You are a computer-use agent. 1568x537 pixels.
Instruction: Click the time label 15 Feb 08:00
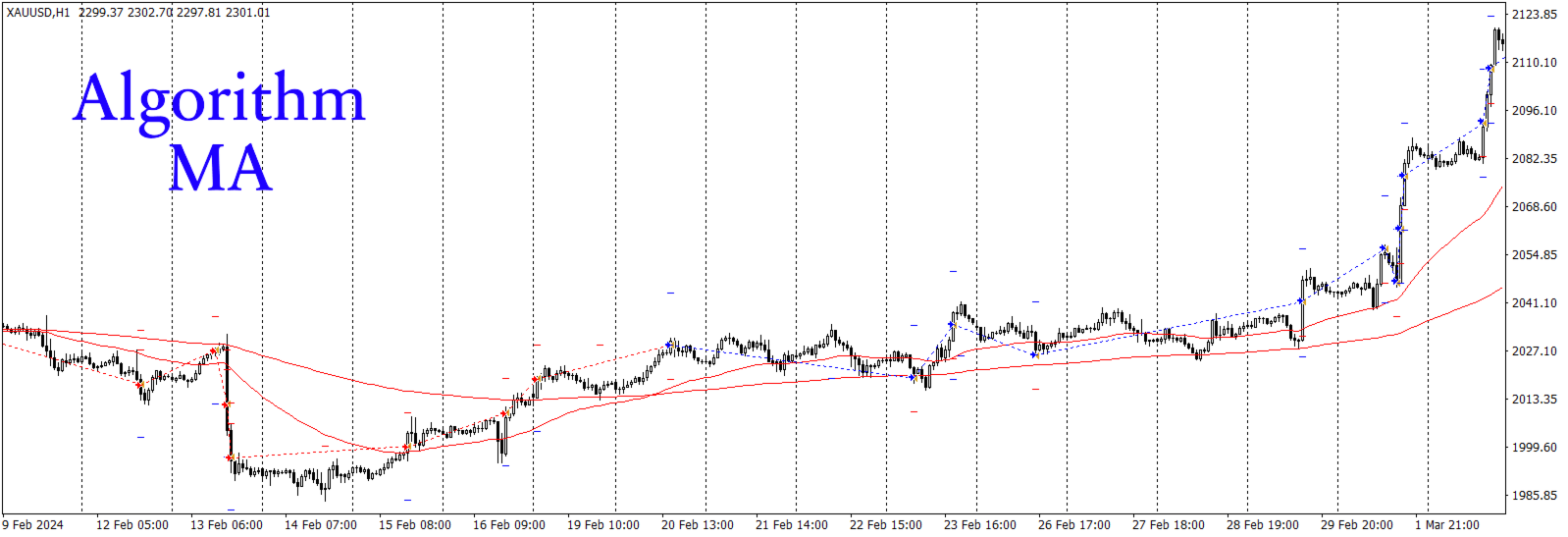[415, 525]
